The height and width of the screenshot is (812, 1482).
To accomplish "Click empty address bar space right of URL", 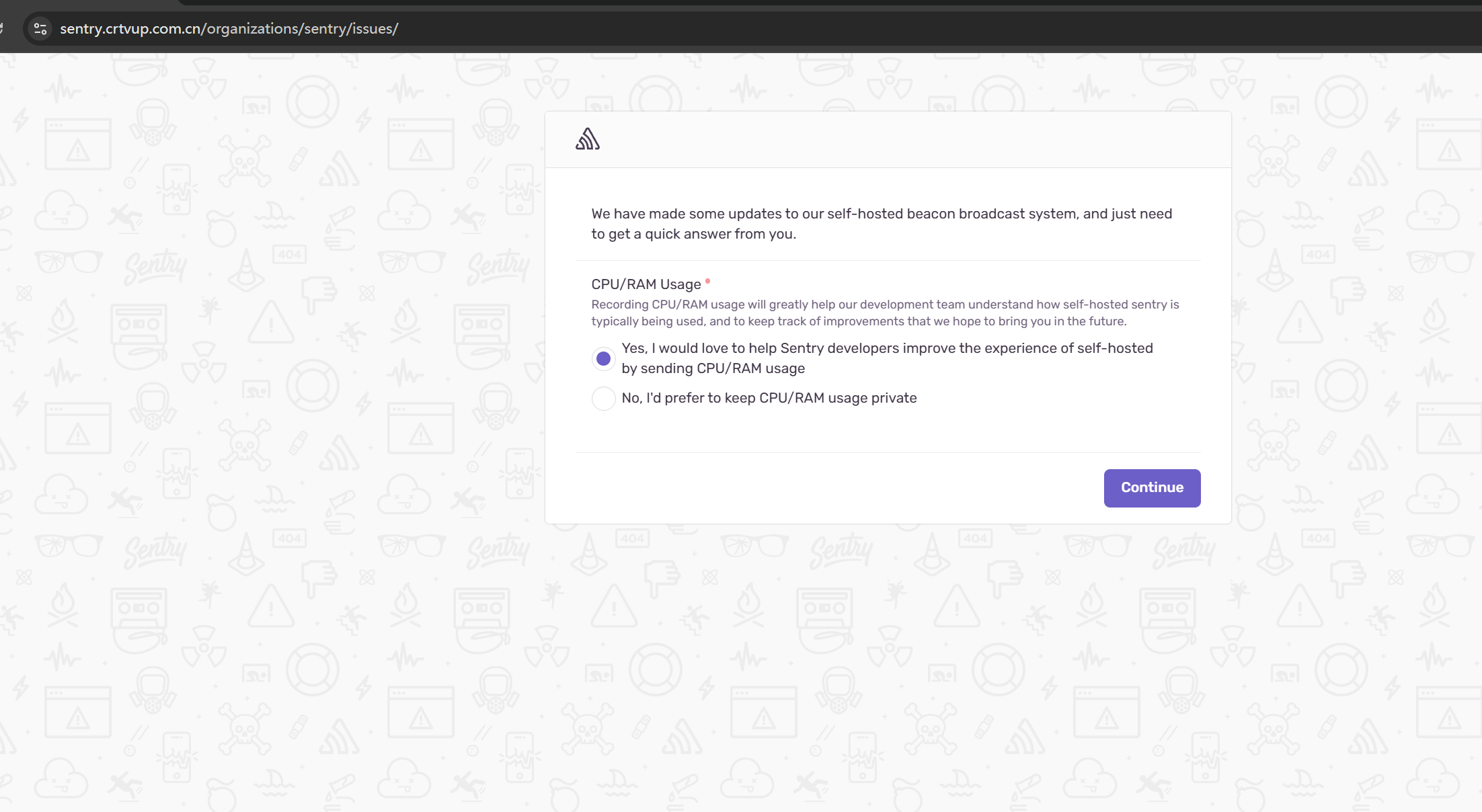I will (874, 29).
